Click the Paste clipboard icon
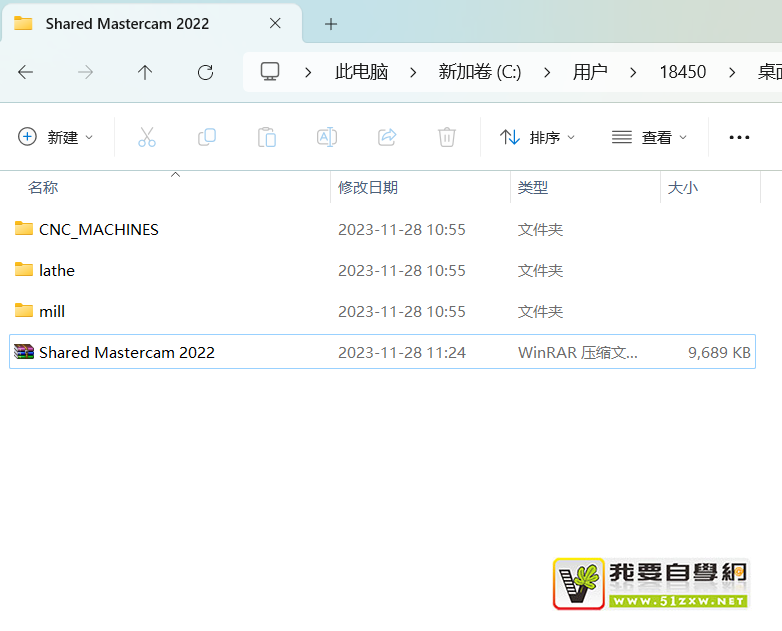The height and width of the screenshot is (631, 782). click(267, 137)
